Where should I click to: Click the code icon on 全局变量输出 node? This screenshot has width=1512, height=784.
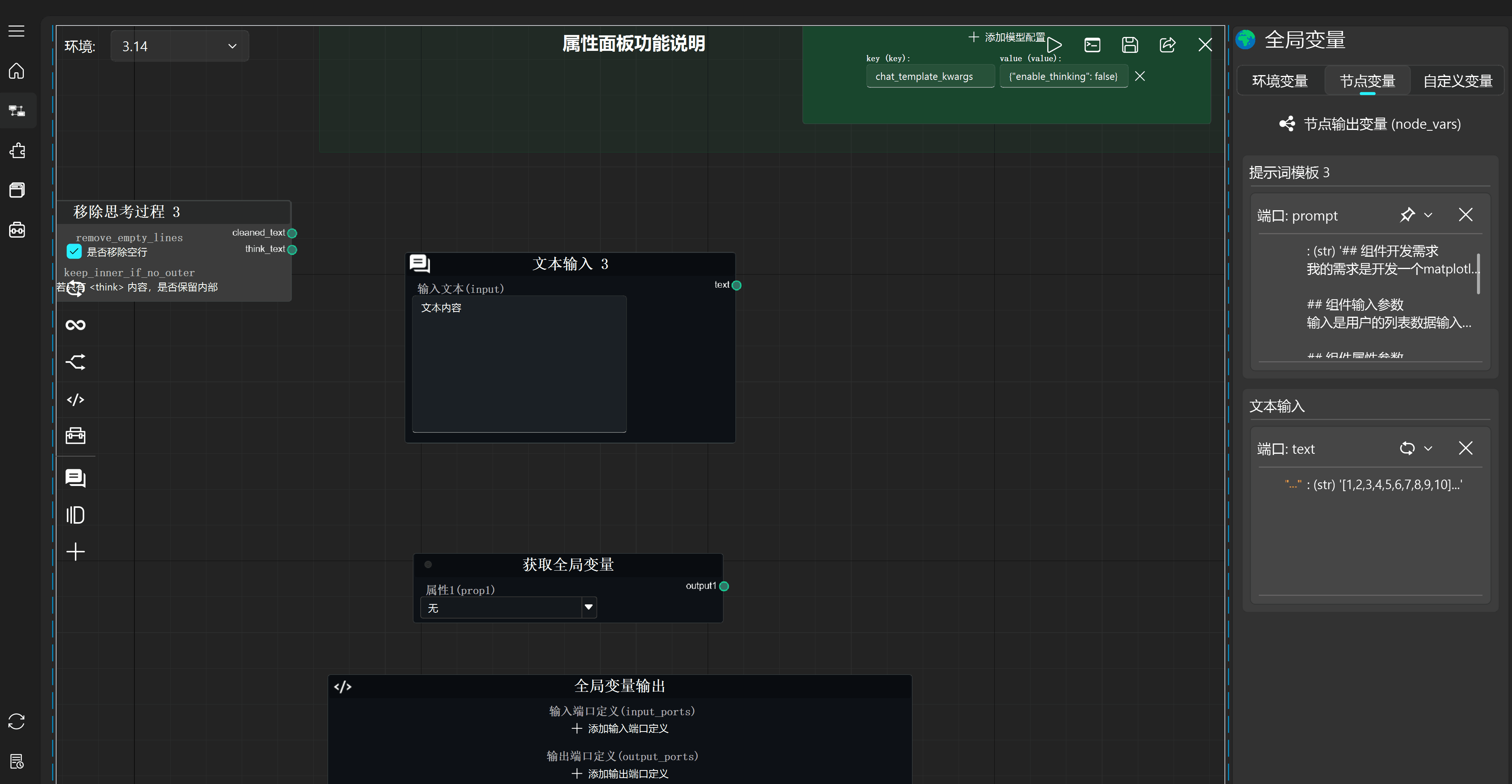tap(343, 687)
